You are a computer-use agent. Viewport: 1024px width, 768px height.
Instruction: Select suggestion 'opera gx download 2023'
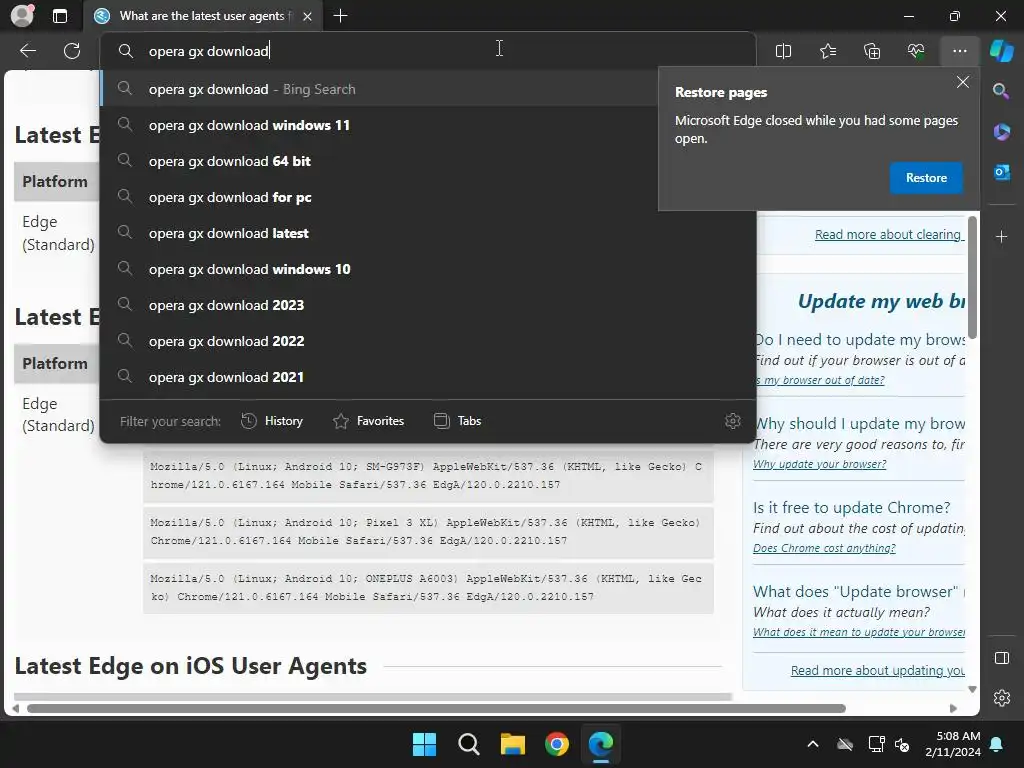(x=428, y=304)
